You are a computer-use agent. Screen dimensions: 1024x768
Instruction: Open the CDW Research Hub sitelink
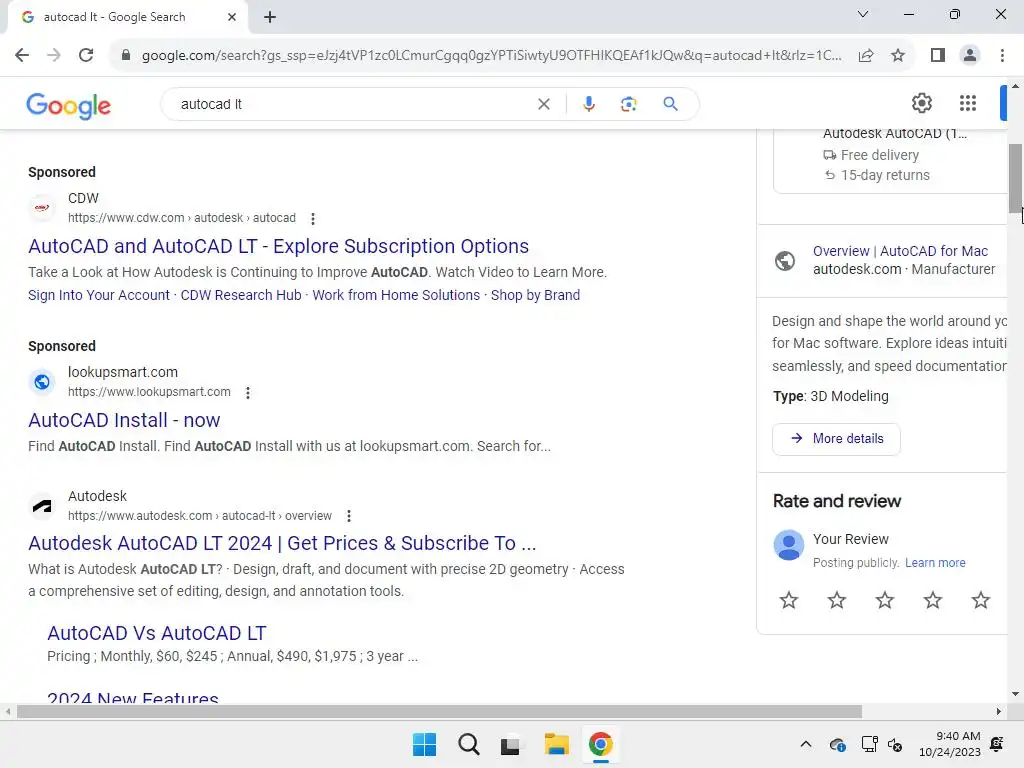(x=241, y=295)
